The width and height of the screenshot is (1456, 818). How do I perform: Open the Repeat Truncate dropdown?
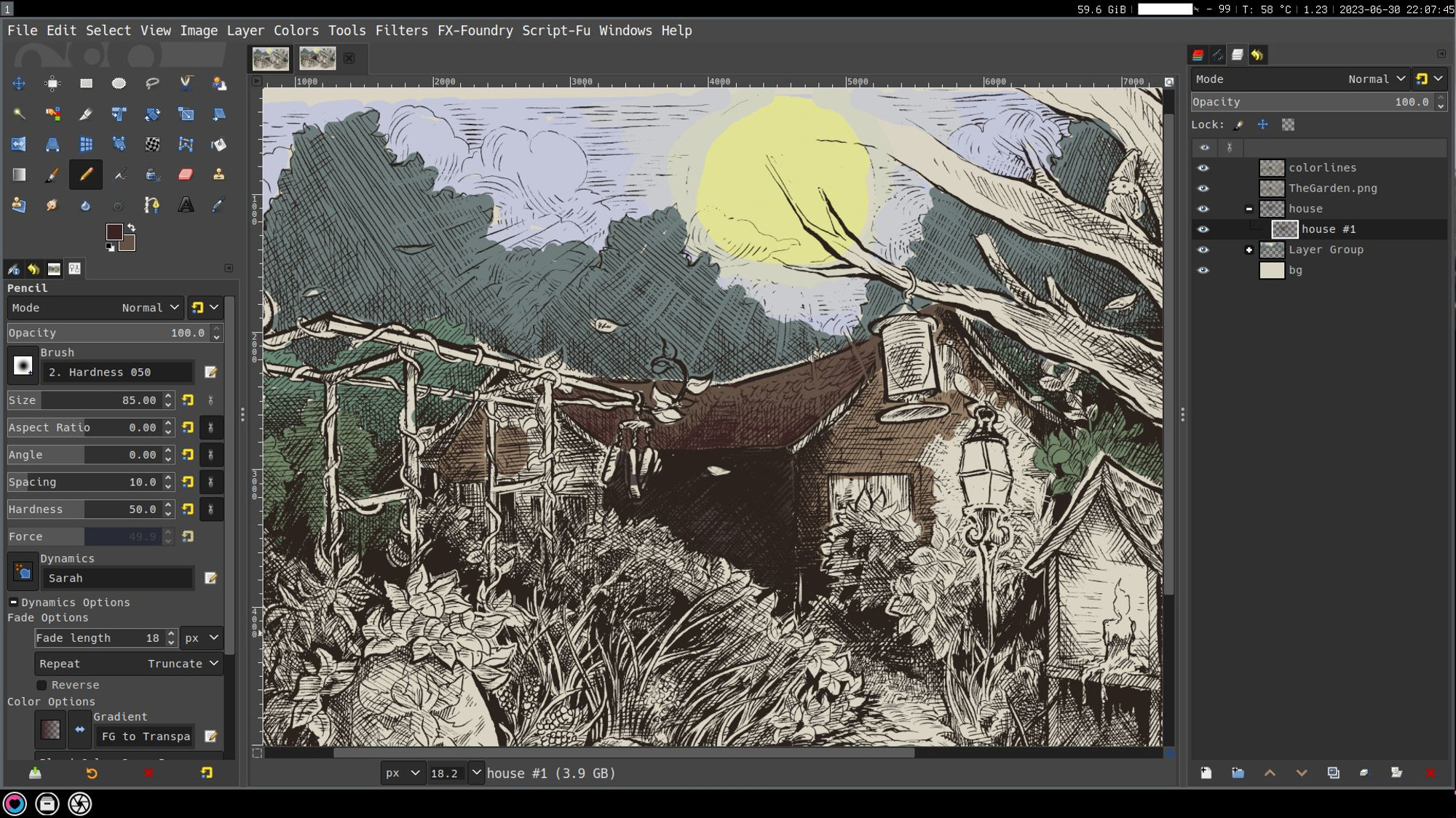tap(129, 664)
